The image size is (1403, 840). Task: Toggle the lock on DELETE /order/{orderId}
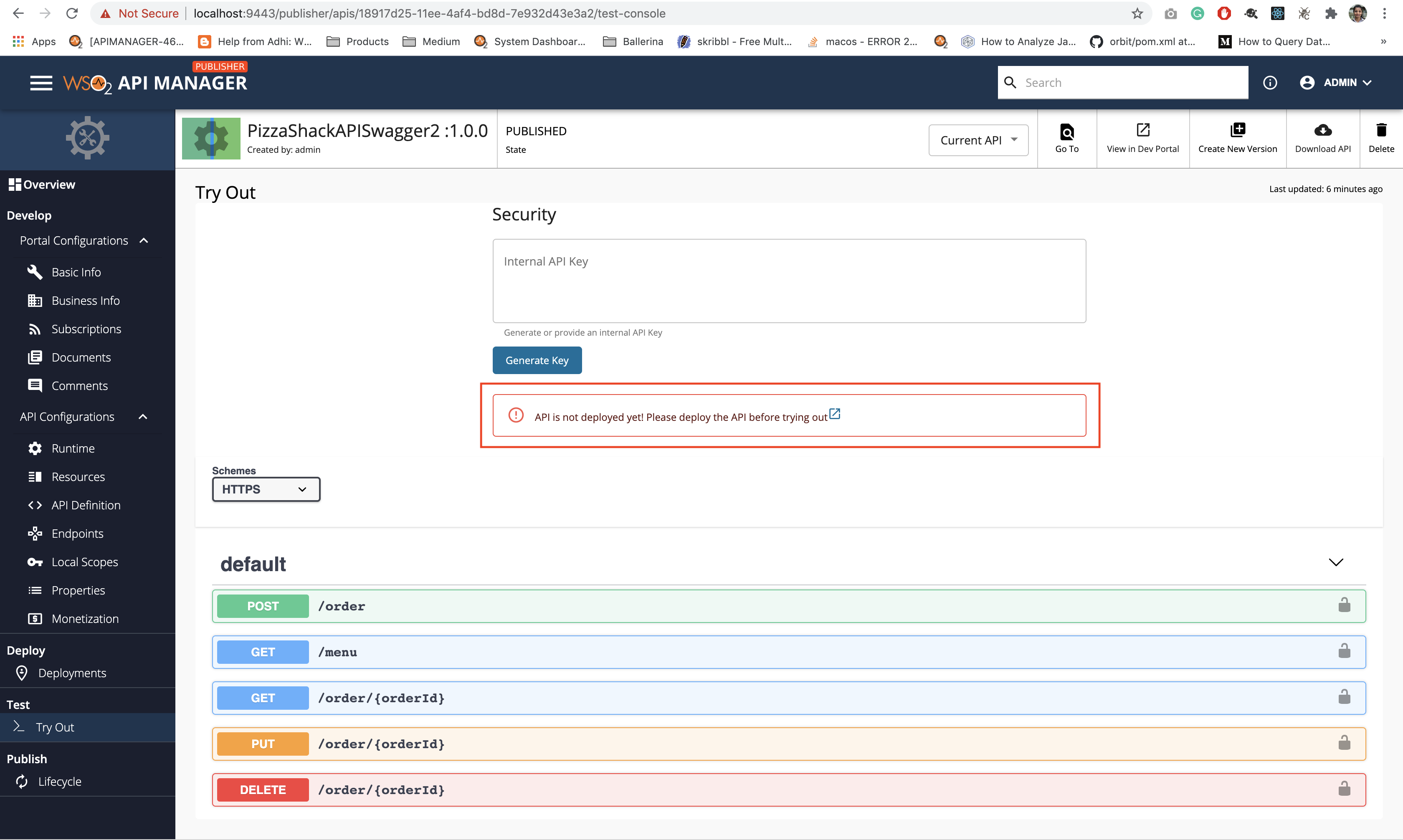(1345, 789)
